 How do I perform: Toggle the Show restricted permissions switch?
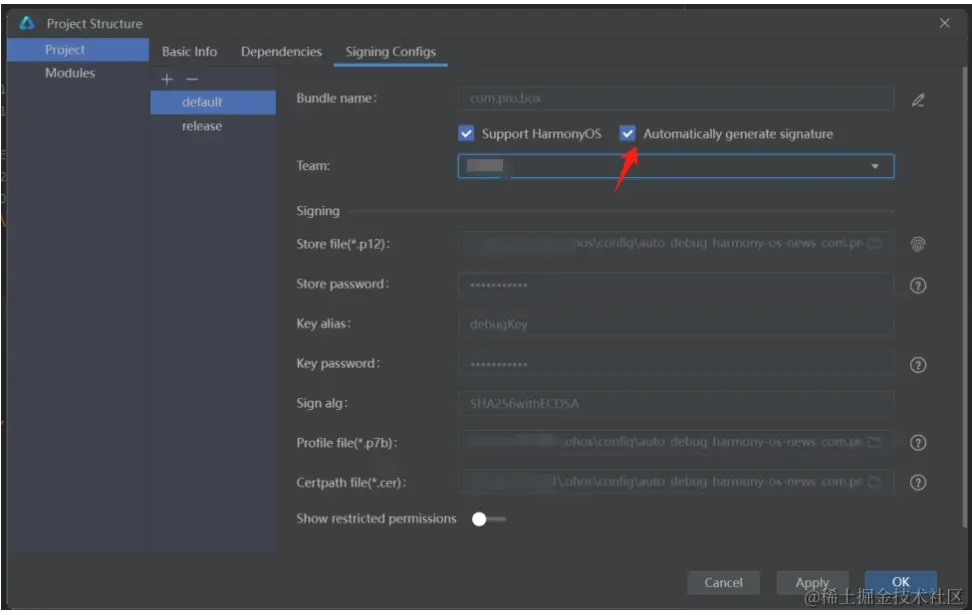[x=488, y=519]
